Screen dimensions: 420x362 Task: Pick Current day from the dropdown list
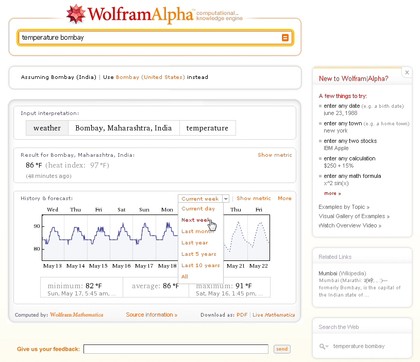tap(198, 209)
